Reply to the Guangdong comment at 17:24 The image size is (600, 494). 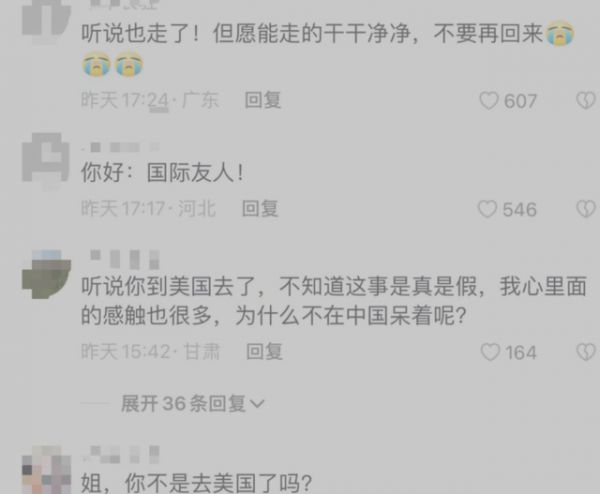(263, 100)
